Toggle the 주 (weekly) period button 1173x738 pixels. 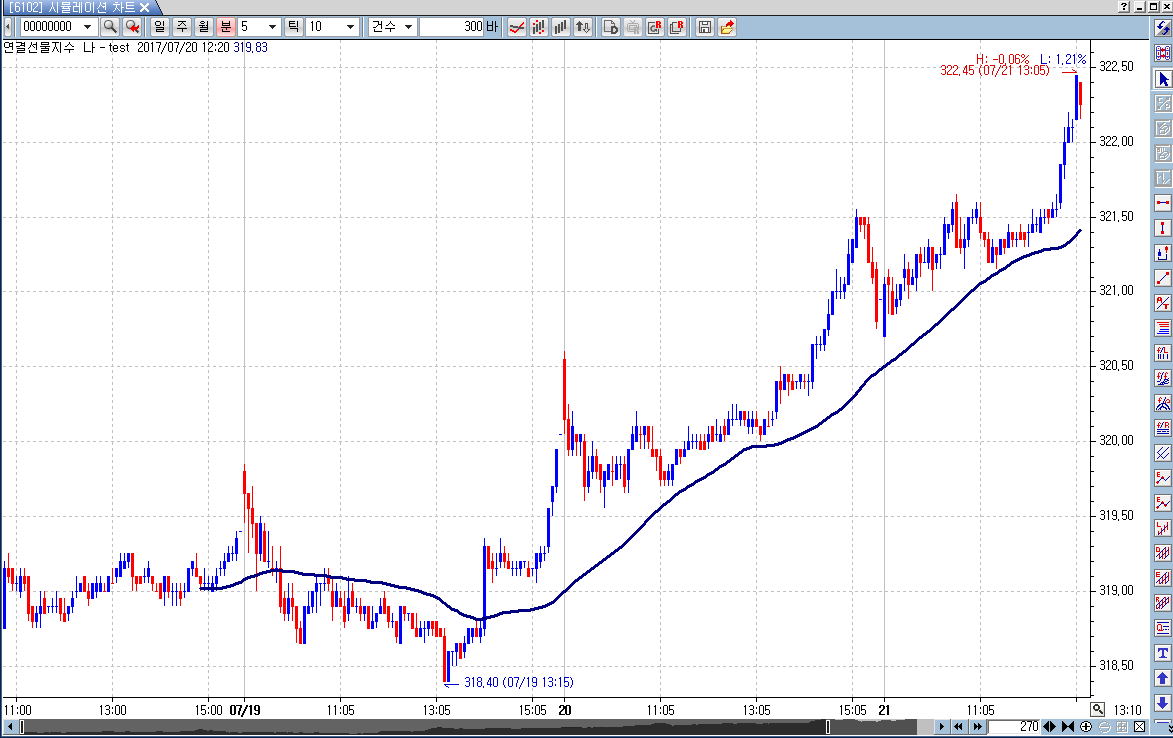(182, 27)
